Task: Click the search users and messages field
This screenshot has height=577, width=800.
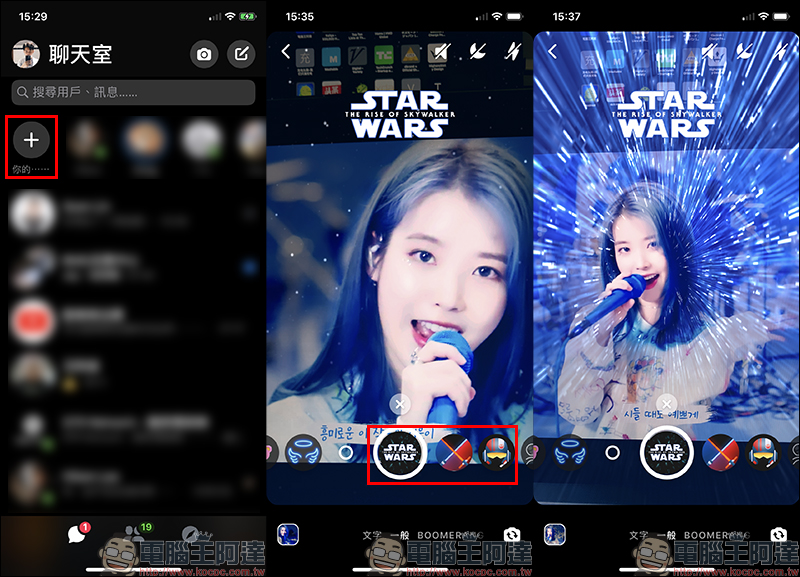Action: [133, 92]
